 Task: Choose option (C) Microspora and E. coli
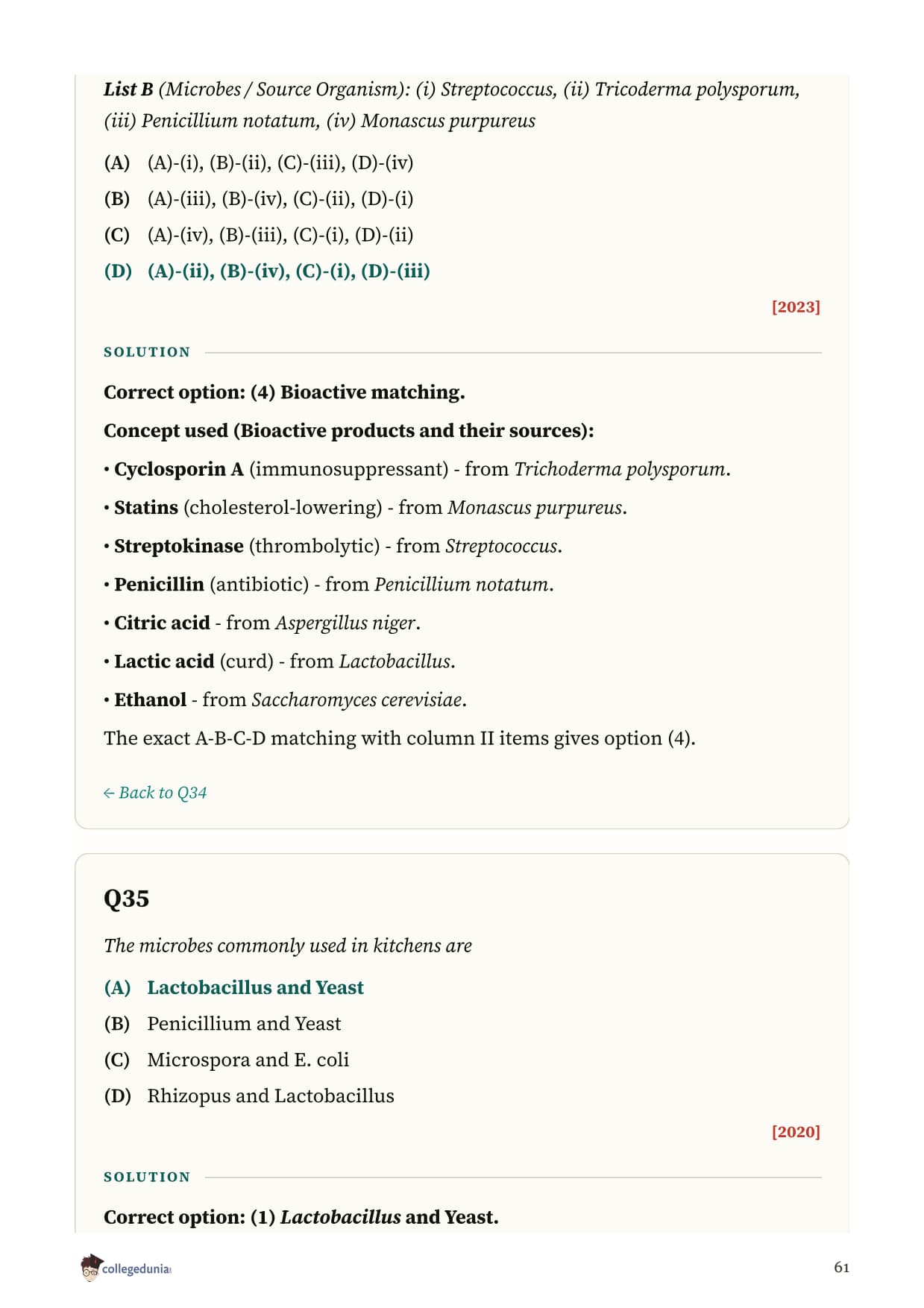pyautogui.click(x=226, y=1060)
